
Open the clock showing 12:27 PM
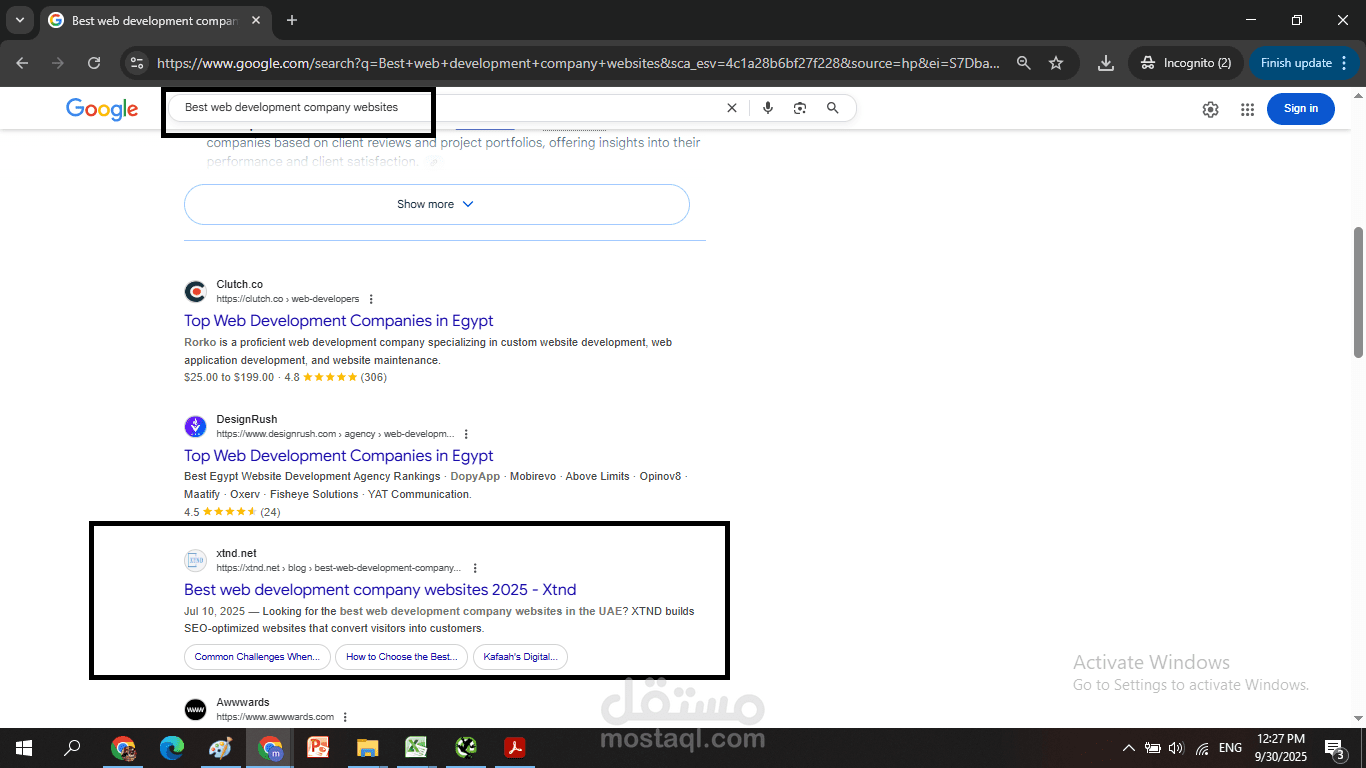(1281, 747)
